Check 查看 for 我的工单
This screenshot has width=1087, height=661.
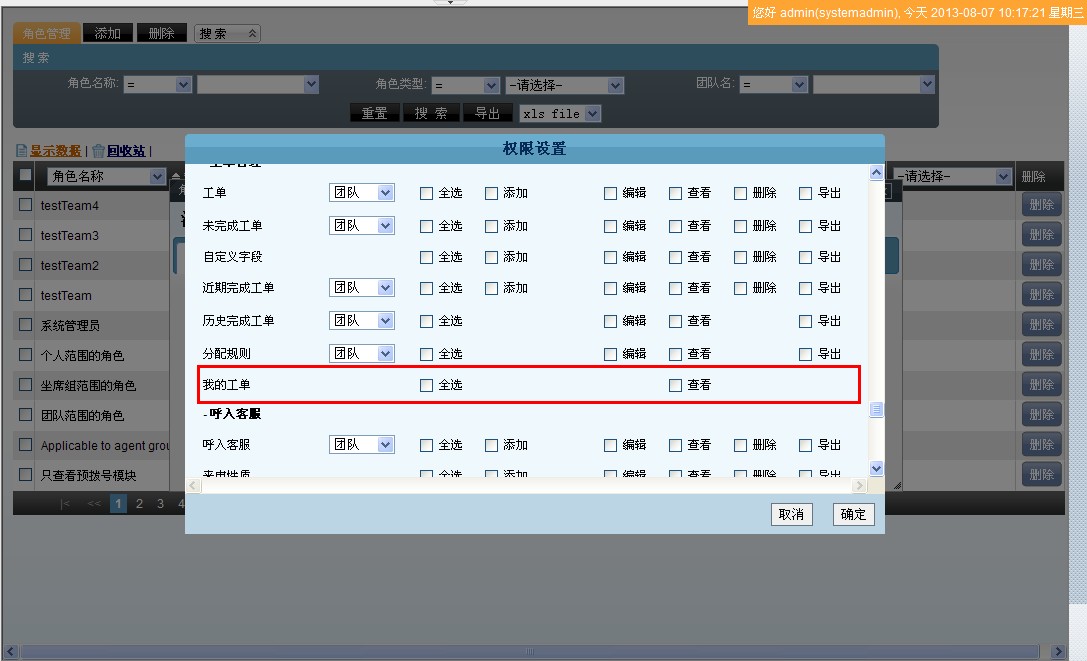point(676,385)
